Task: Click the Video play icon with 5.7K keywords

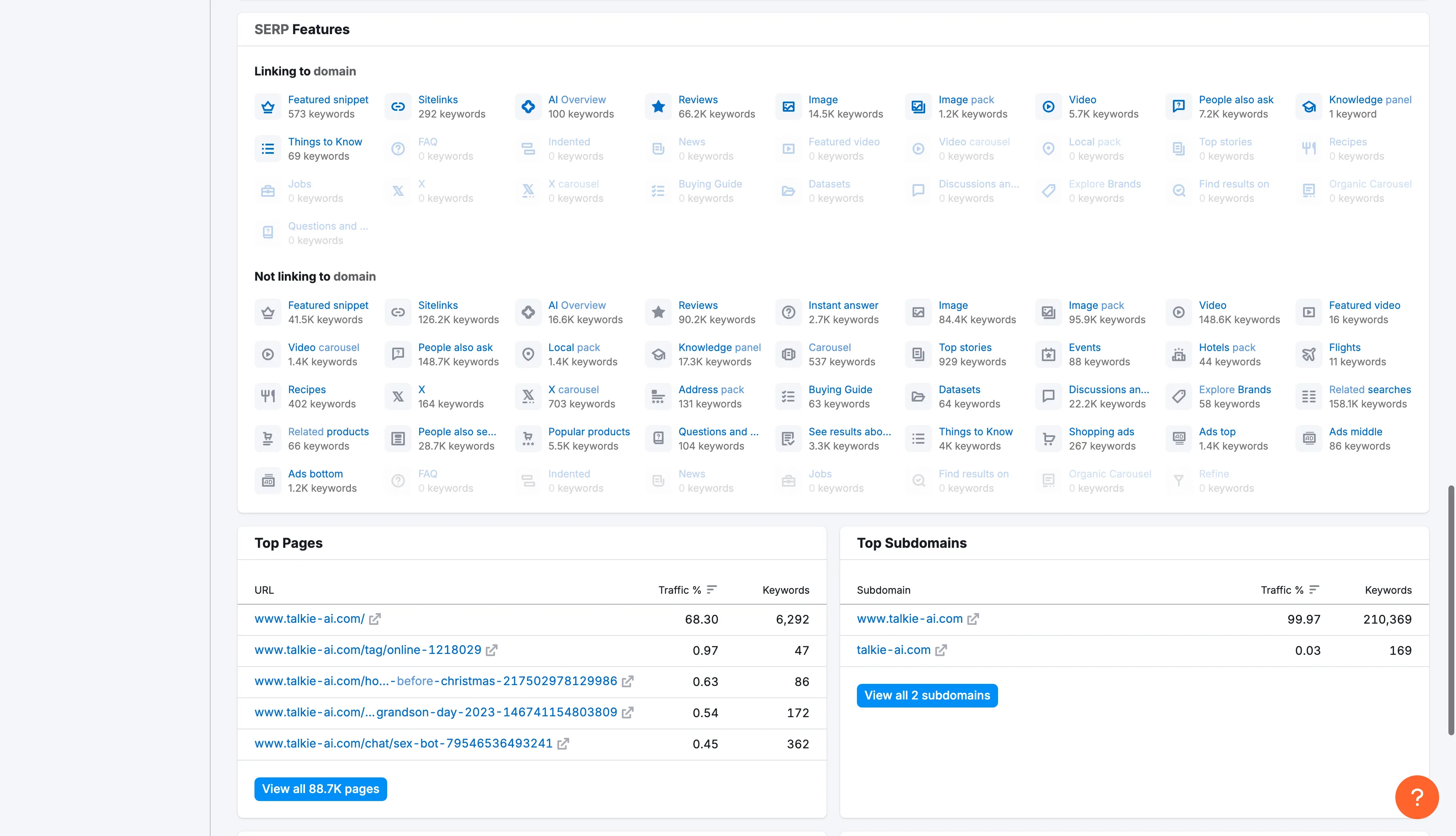Action: pyautogui.click(x=1049, y=107)
